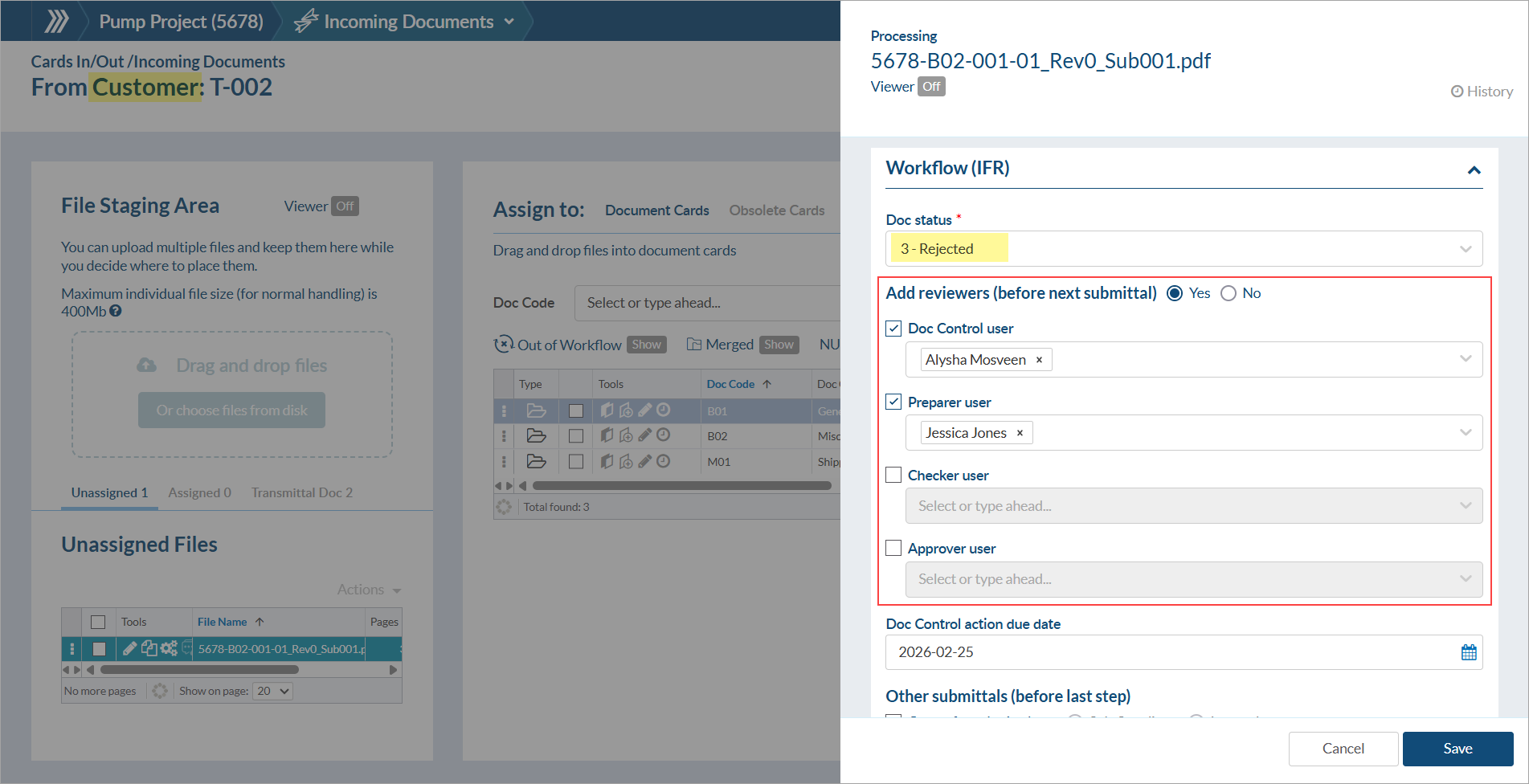Click Show next to Out of Workflow
This screenshot has height=784, width=1529.
pos(646,344)
